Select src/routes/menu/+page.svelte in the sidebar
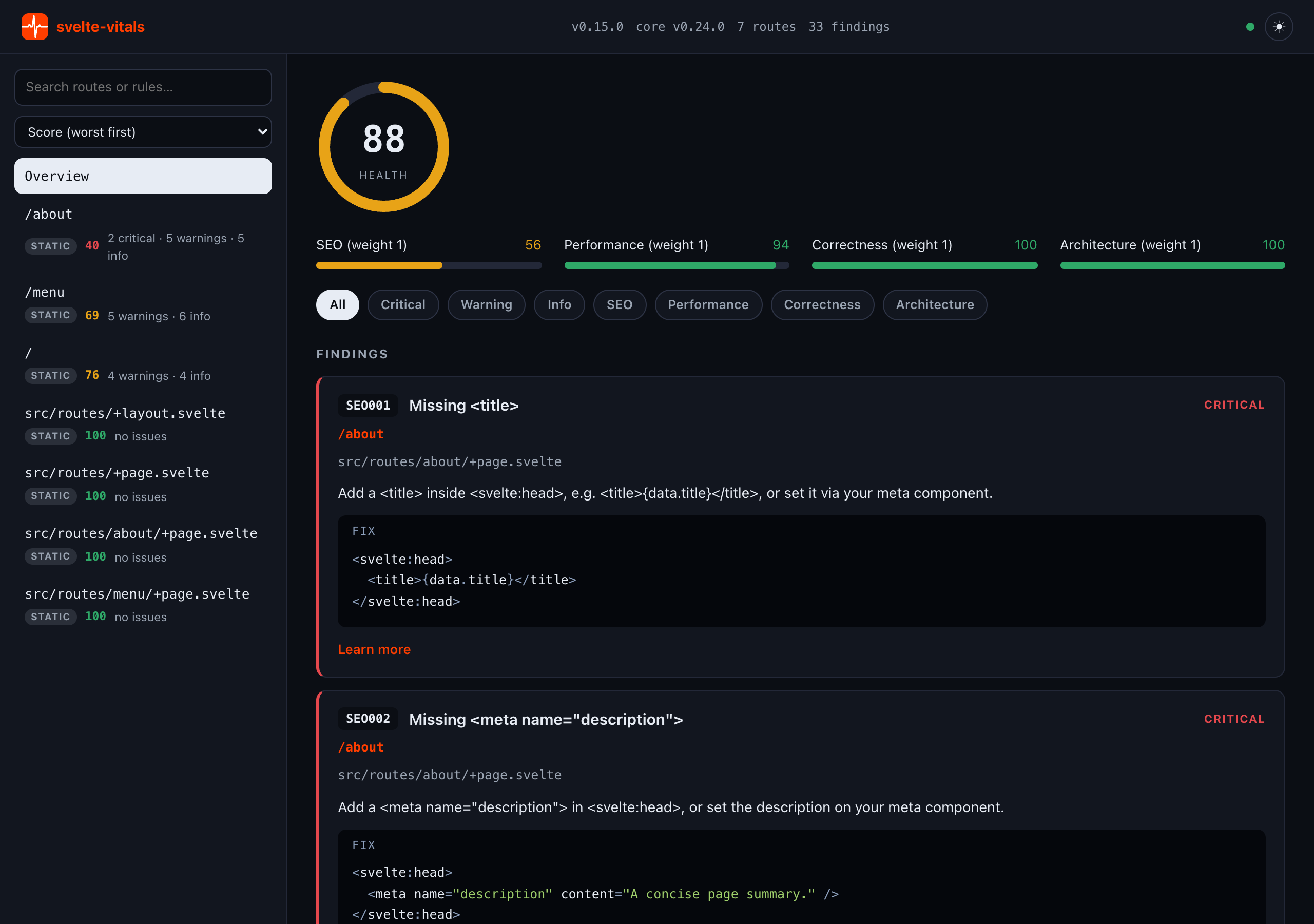 (x=143, y=606)
